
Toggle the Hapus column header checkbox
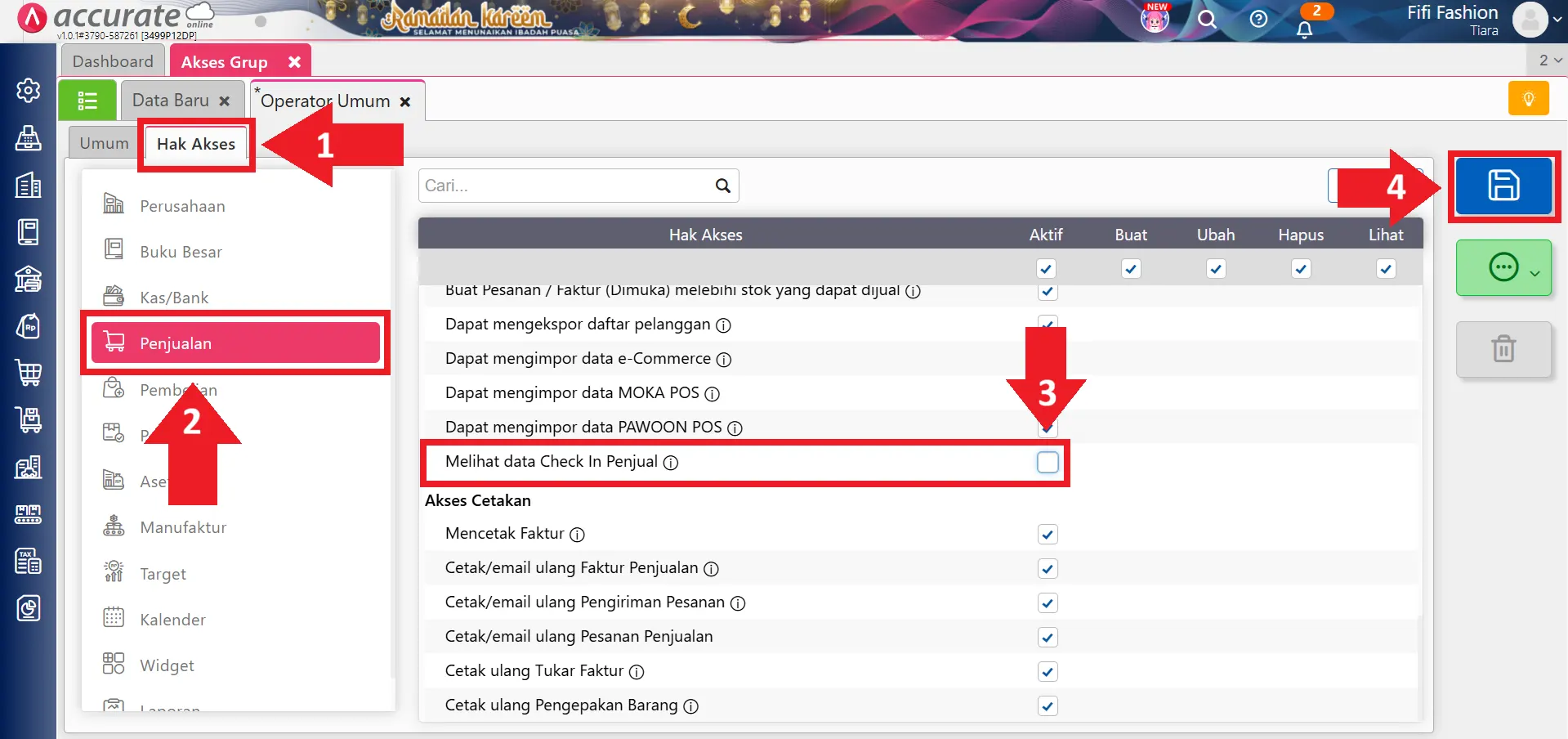click(1301, 269)
